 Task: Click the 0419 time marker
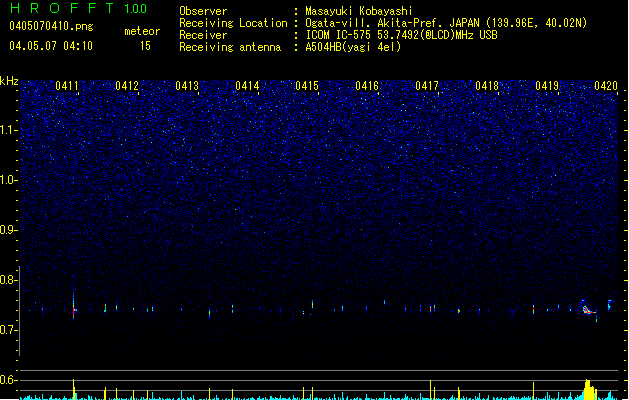point(547,86)
